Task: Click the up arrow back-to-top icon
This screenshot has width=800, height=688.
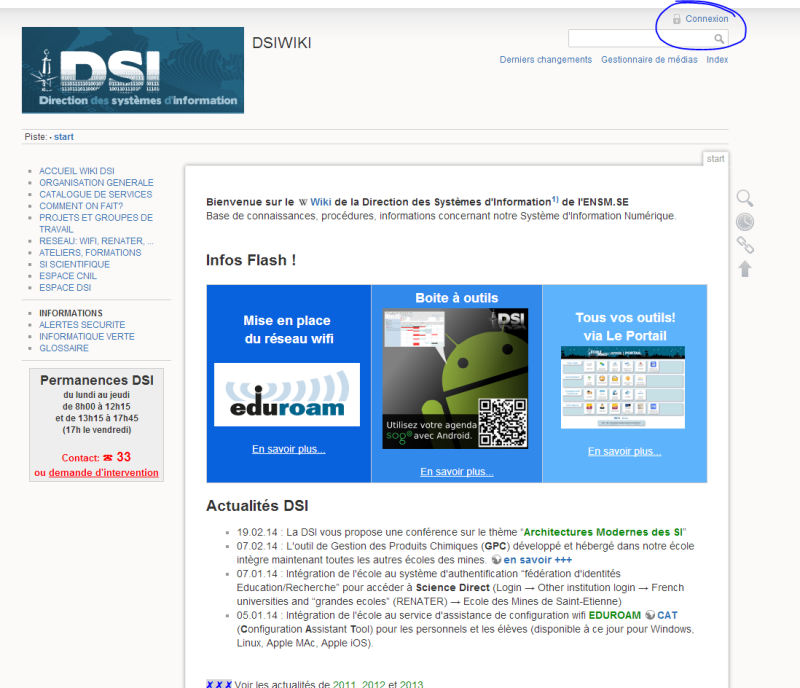Action: (x=745, y=268)
